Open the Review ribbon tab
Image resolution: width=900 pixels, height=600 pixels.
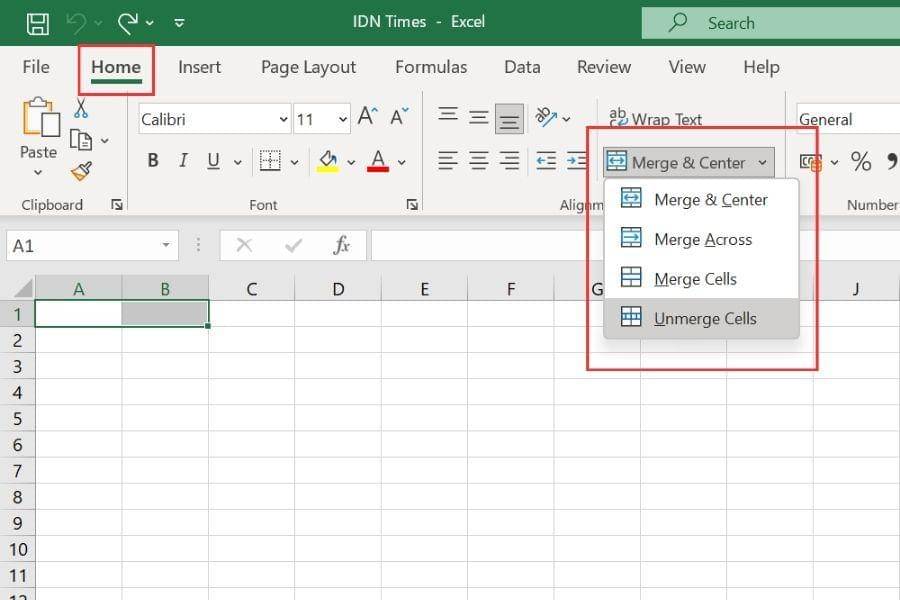[x=603, y=67]
